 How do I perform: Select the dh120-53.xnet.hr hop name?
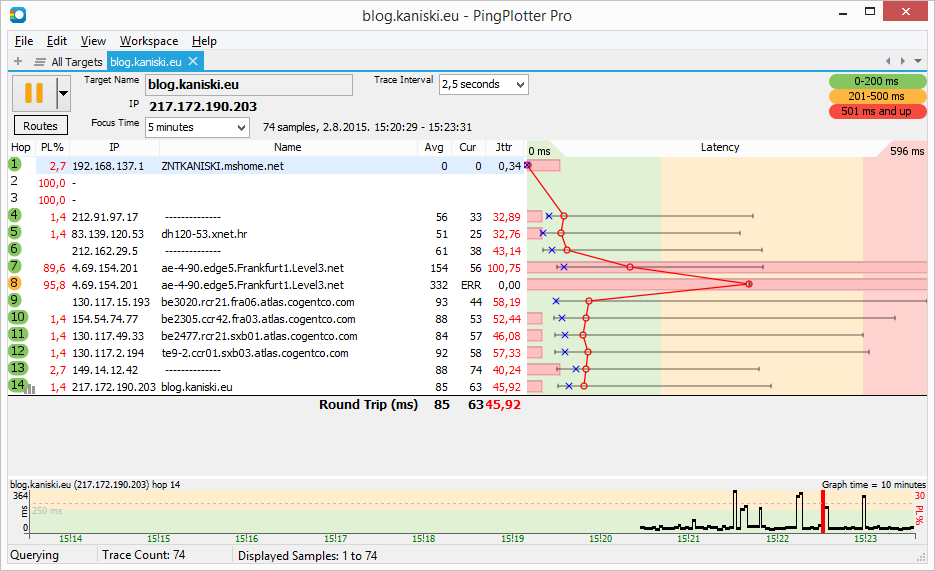pos(204,234)
